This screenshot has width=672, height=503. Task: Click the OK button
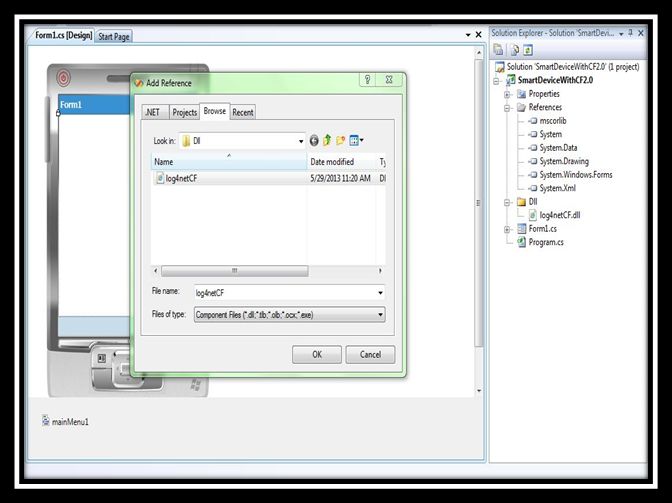click(x=317, y=354)
